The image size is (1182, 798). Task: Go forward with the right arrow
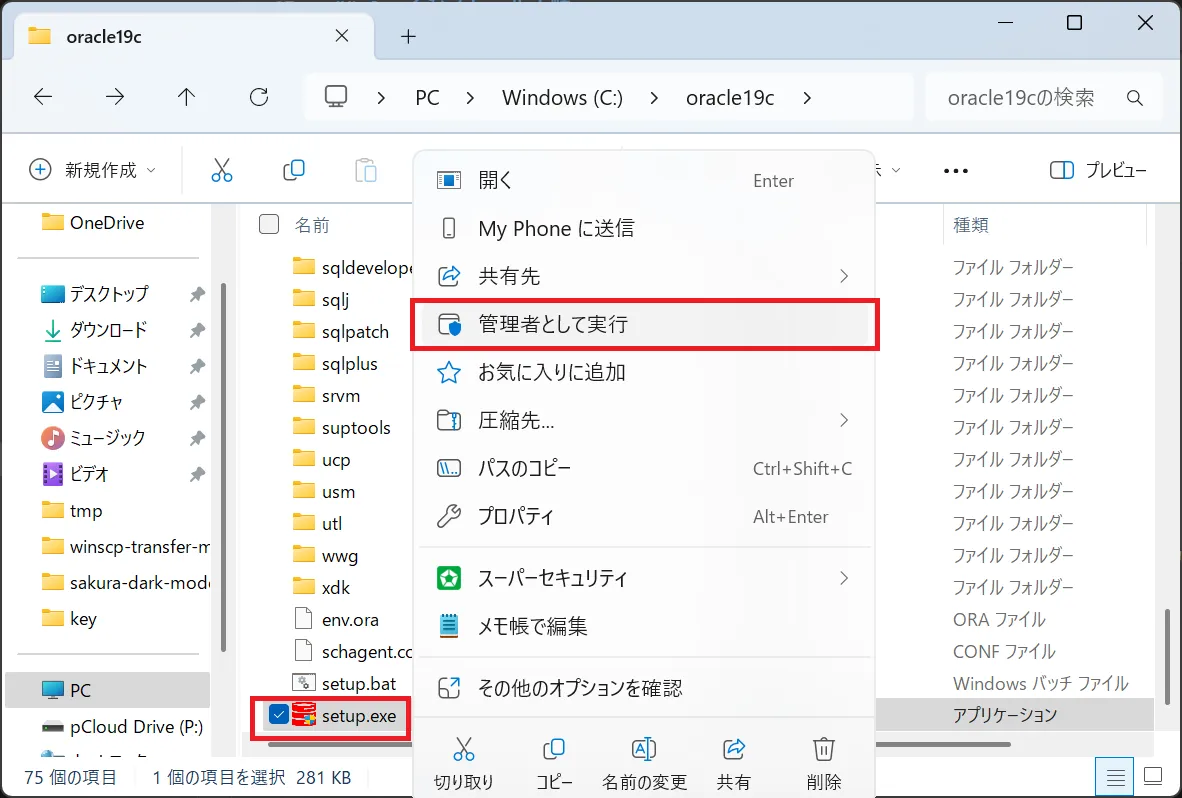pos(115,97)
